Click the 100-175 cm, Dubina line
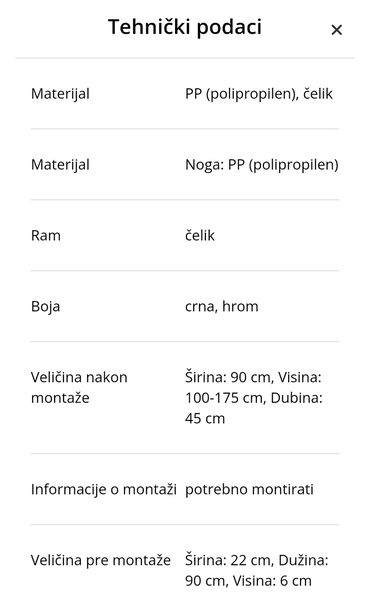 (254, 398)
